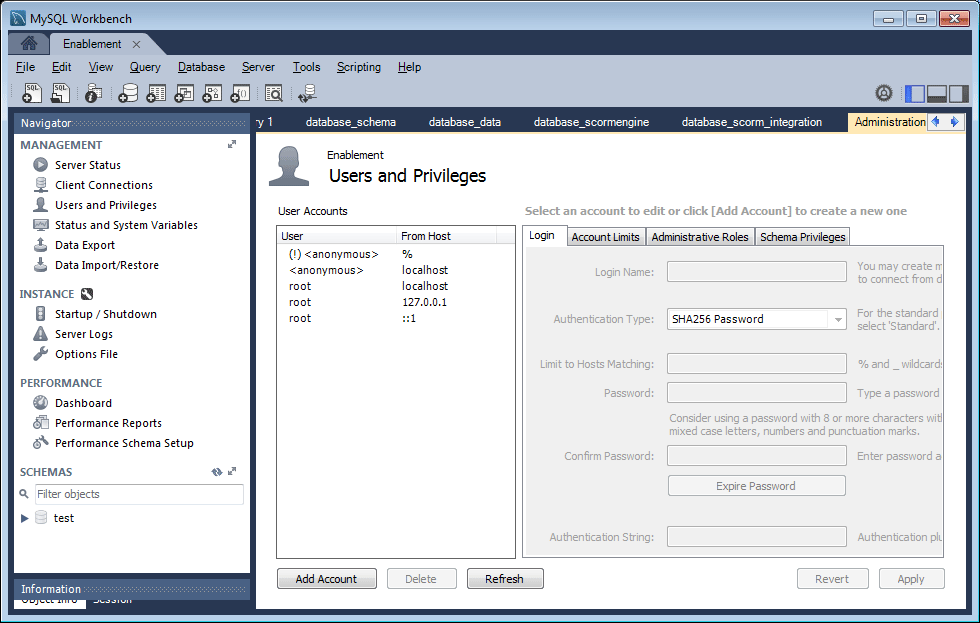The image size is (980, 623).
Task: Create new table toolbar icon
Action: point(156,93)
